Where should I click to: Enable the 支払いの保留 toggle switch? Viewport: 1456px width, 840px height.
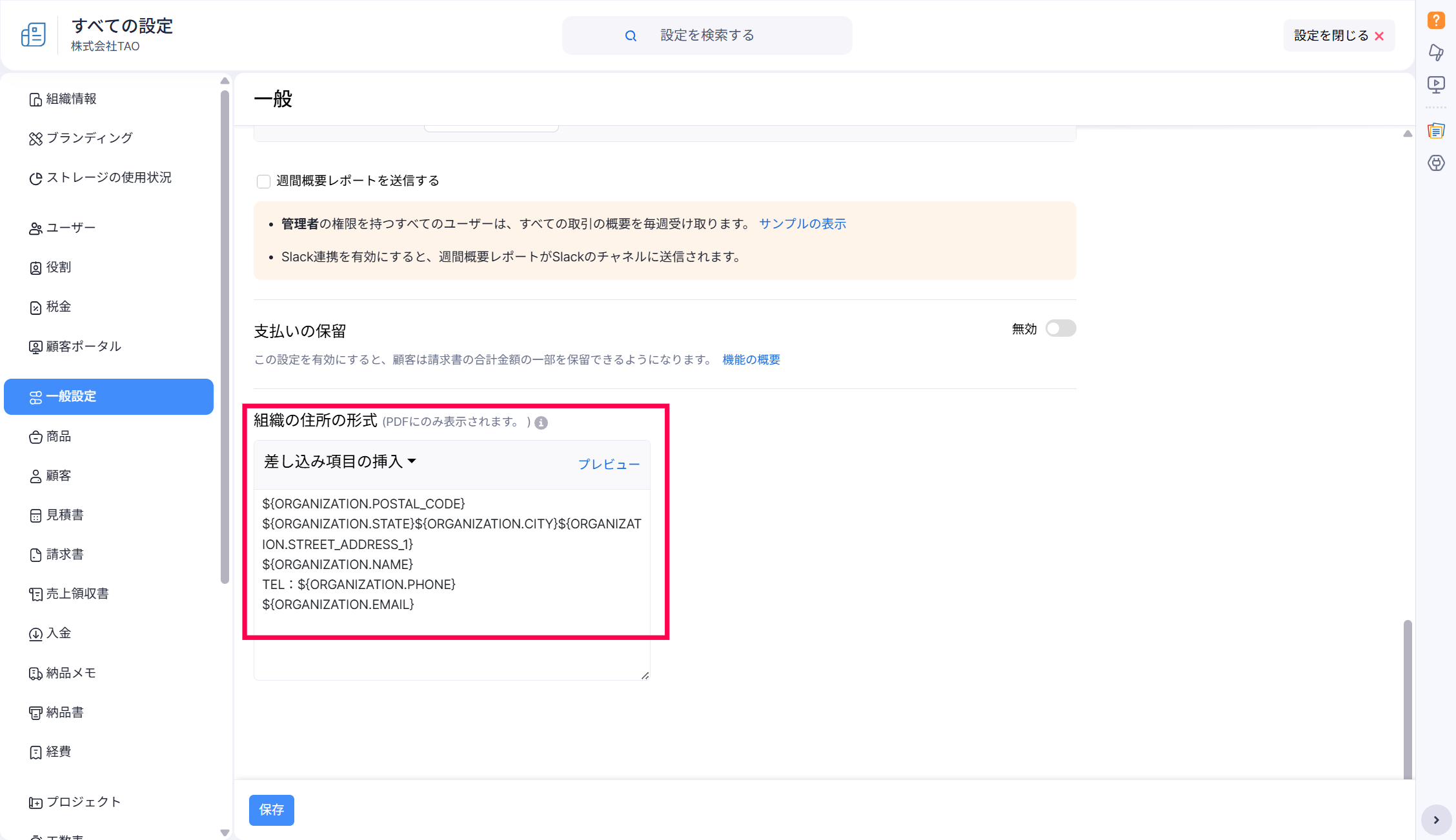[1060, 328]
